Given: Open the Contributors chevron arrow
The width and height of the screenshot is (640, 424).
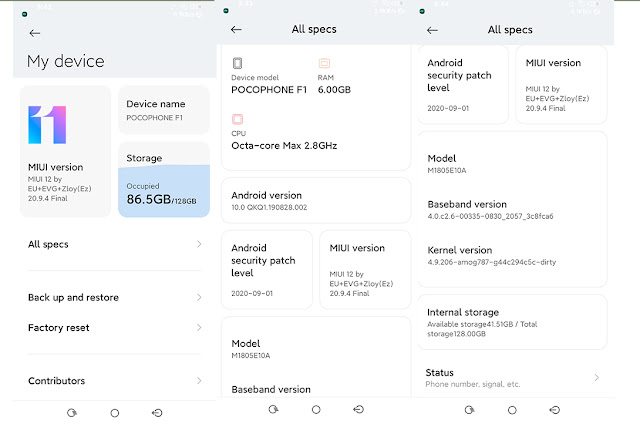Looking at the screenshot, I should click(x=199, y=381).
